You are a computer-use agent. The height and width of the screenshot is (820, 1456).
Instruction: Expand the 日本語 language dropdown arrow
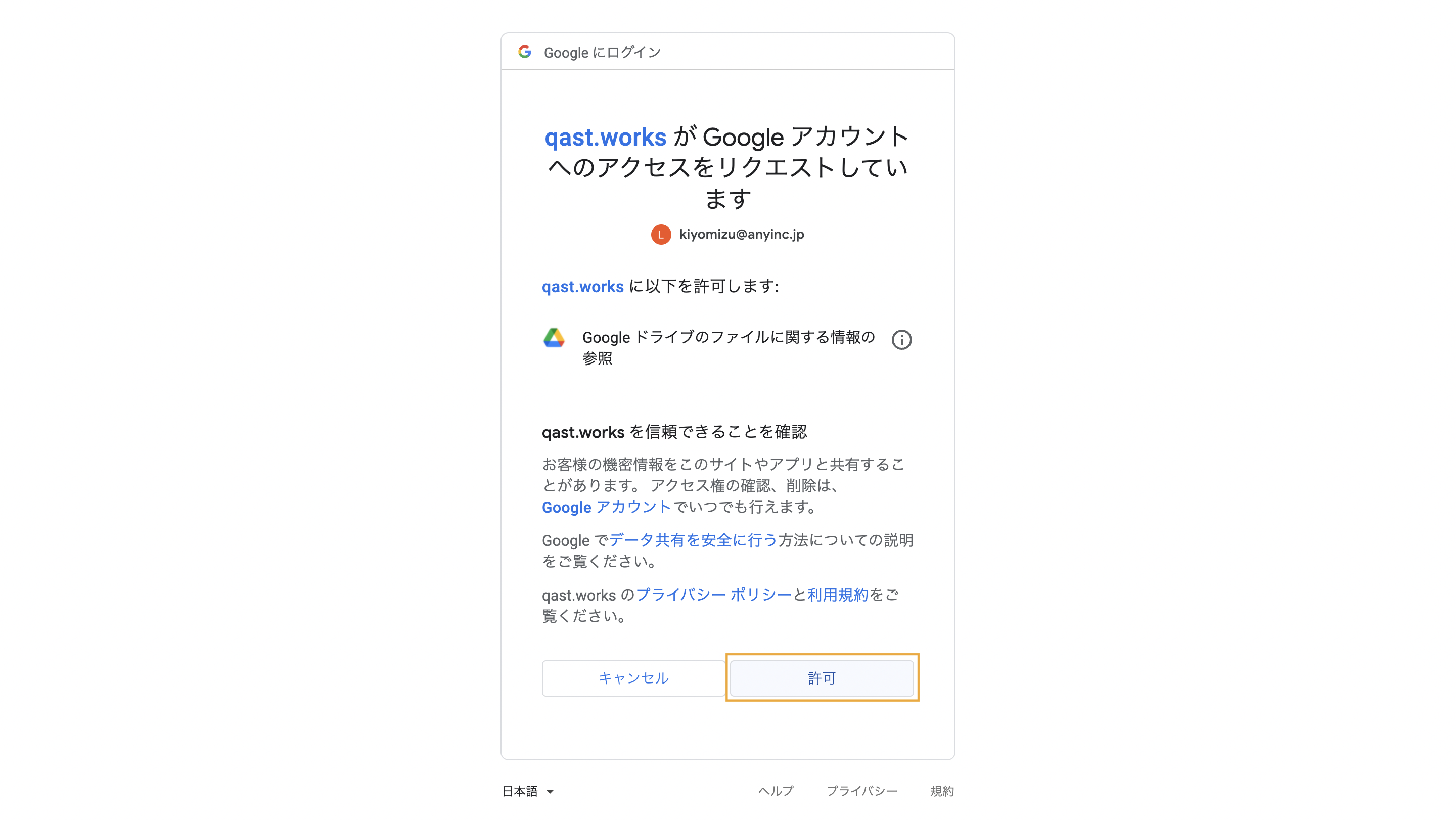tap(550, 791)
